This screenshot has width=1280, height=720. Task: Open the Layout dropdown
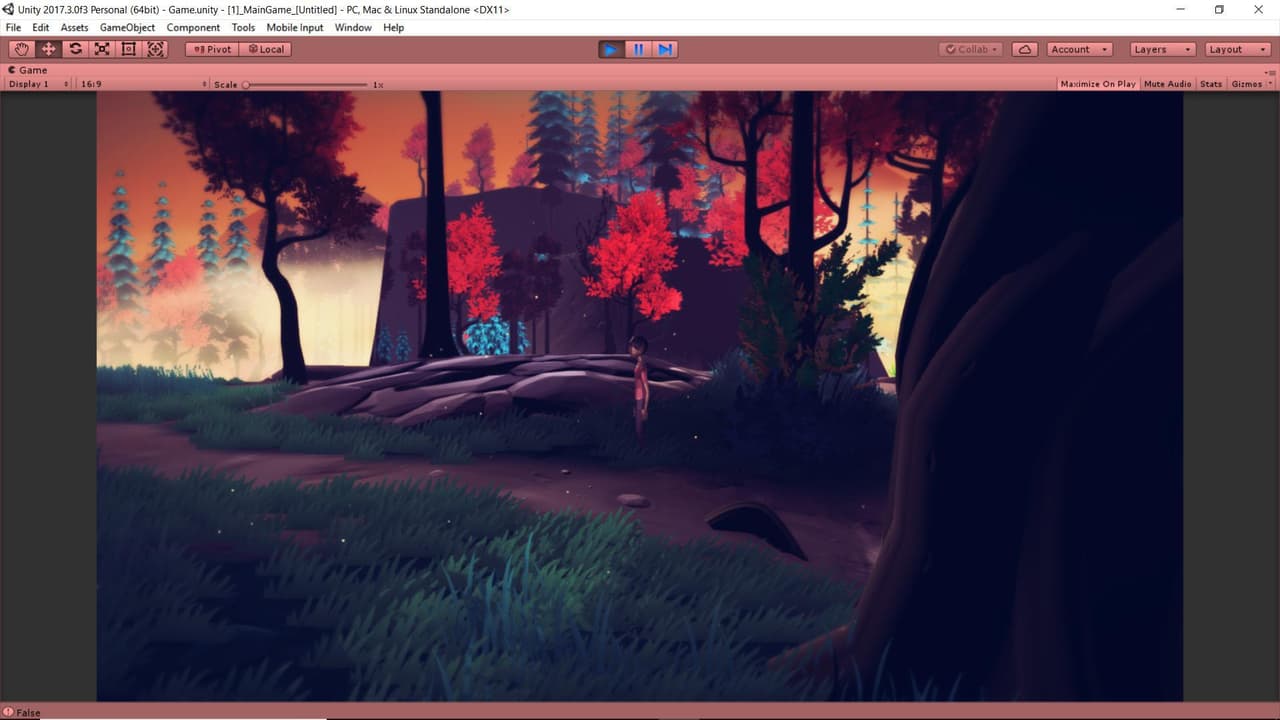tap(1238, 49)
